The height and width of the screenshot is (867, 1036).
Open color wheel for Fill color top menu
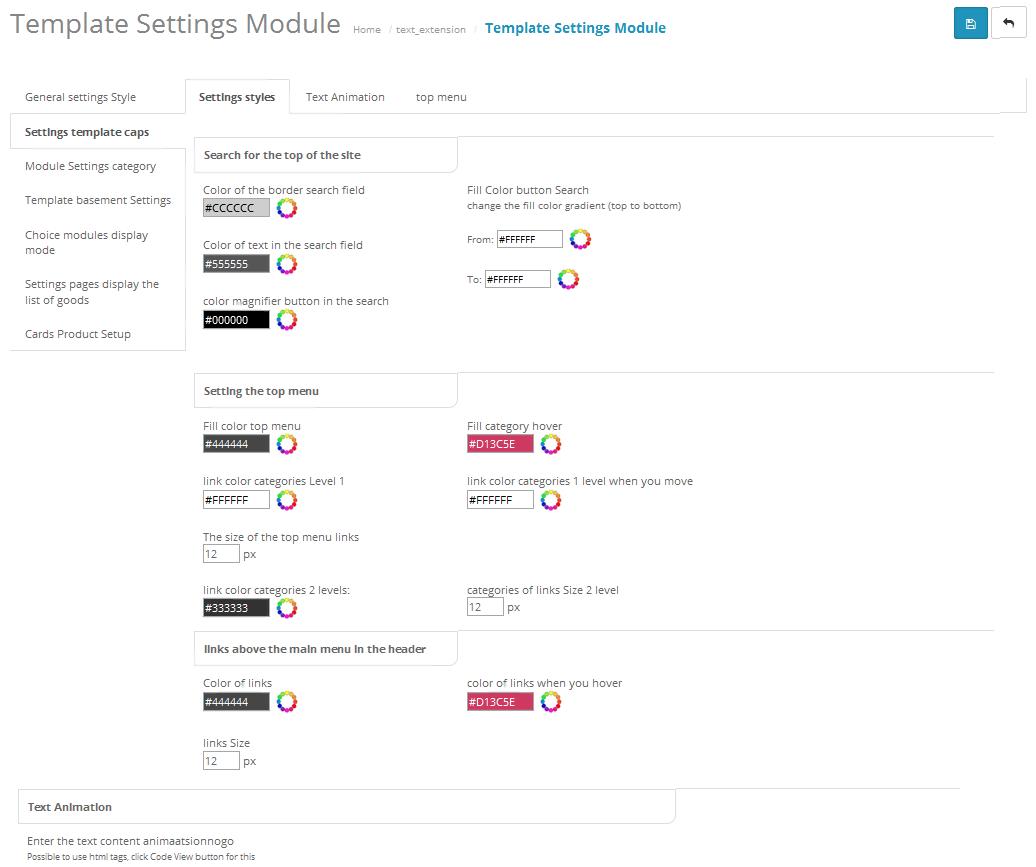[287, 444]
